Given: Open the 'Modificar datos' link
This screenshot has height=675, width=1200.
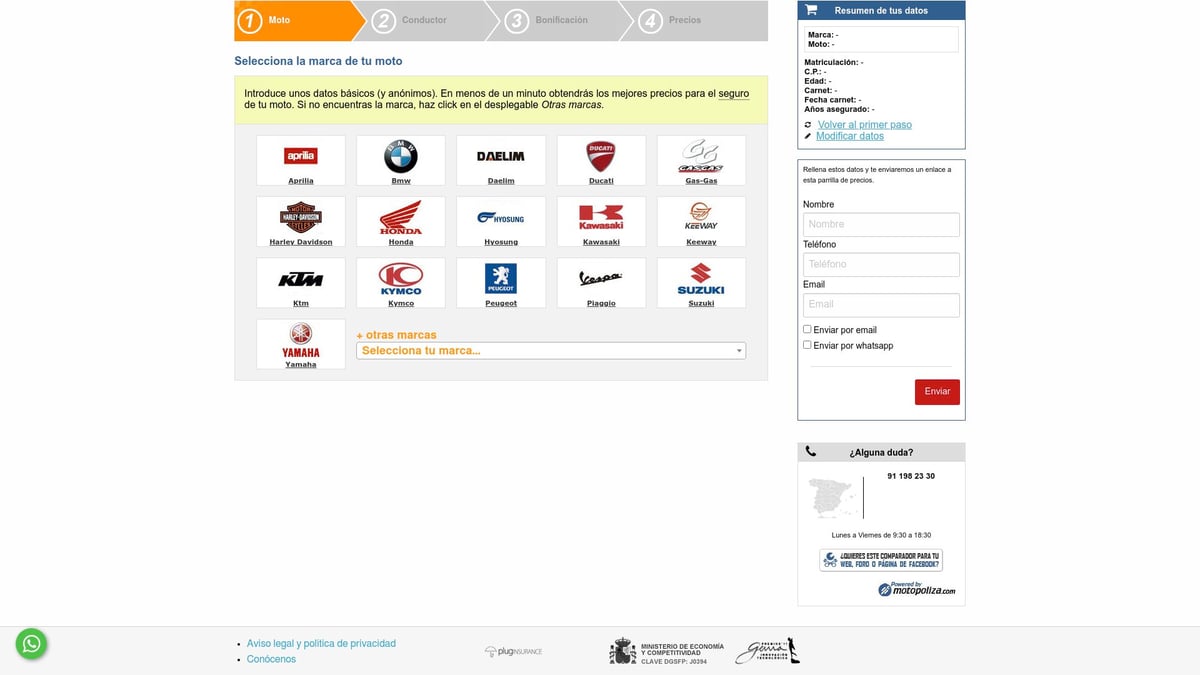Looking at the screenshot, I should tap(850, 136).
